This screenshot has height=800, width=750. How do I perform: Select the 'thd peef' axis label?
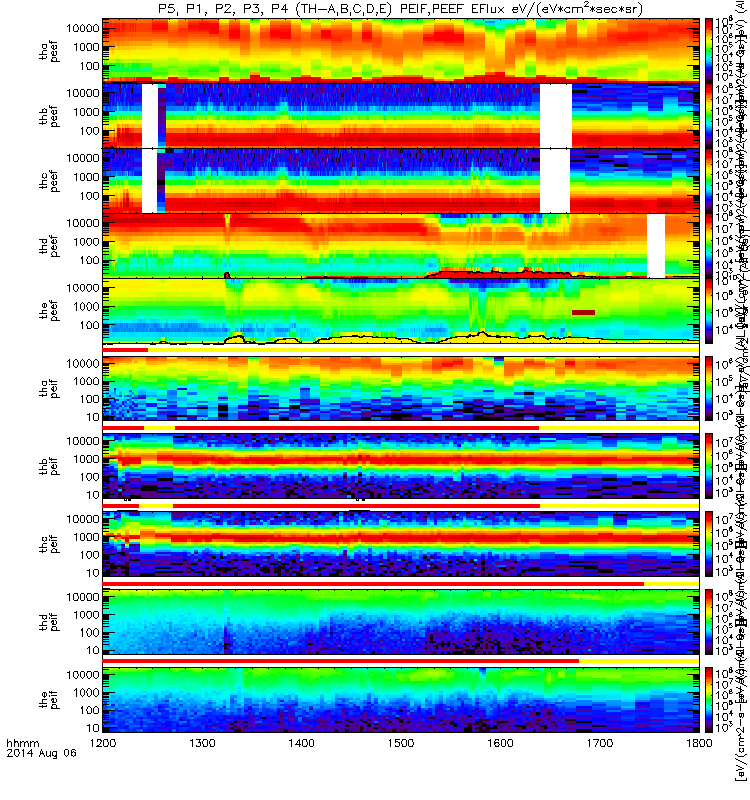tap(49, 246)
